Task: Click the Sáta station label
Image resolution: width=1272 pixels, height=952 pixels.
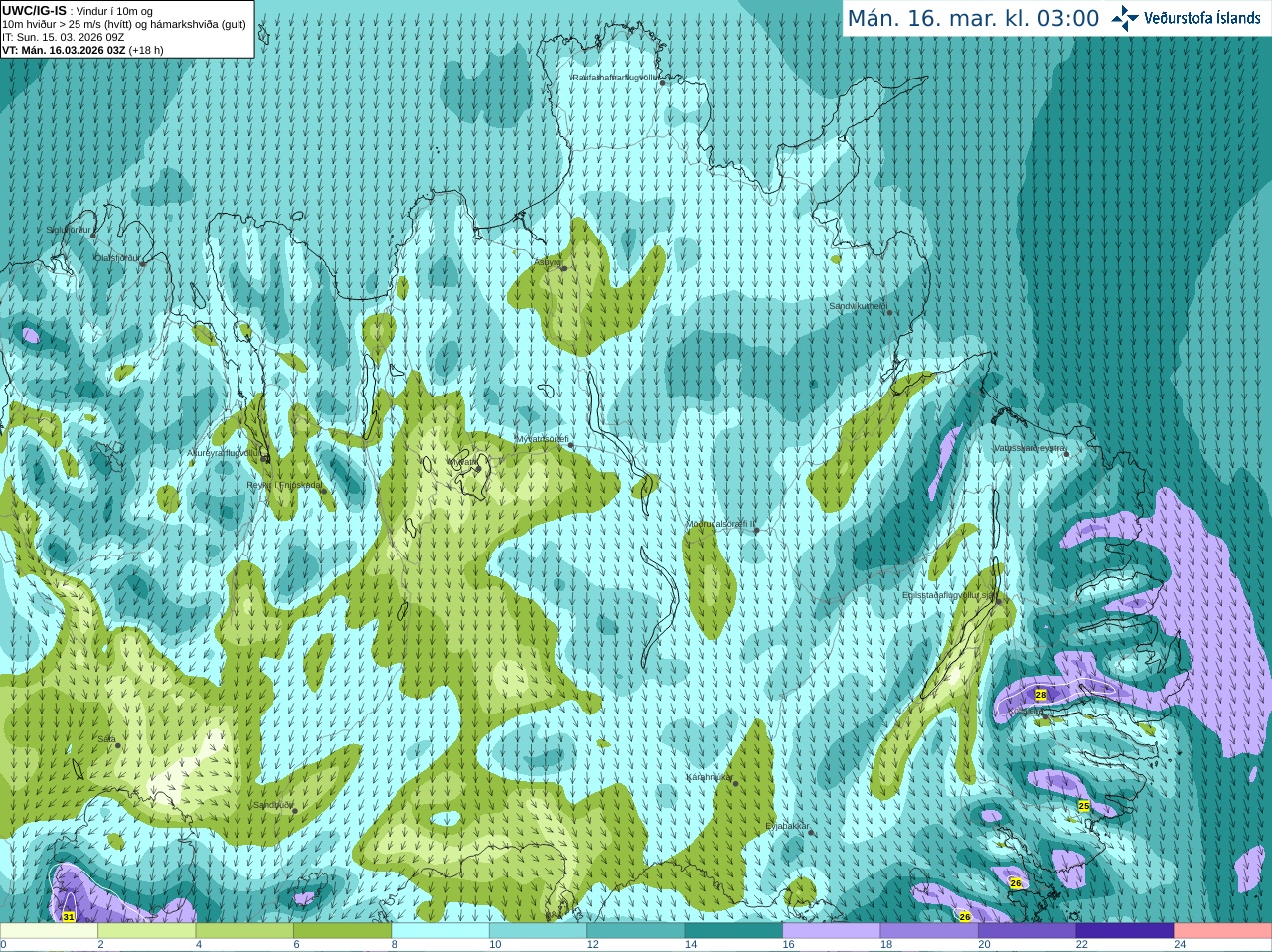Action: [x=106, y=739]
